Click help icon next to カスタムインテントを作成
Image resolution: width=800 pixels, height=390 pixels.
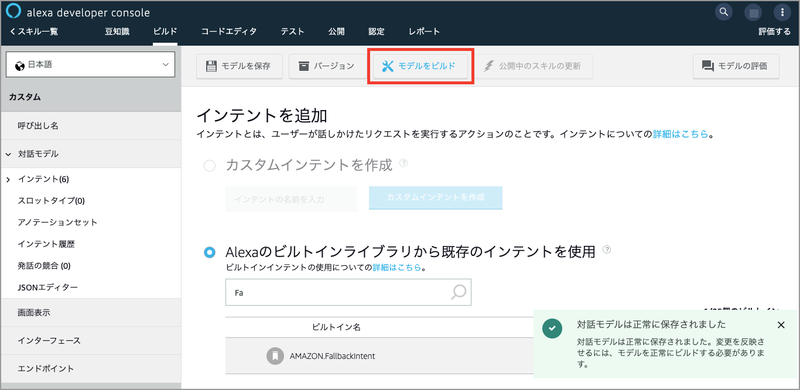tap(404, 163)
